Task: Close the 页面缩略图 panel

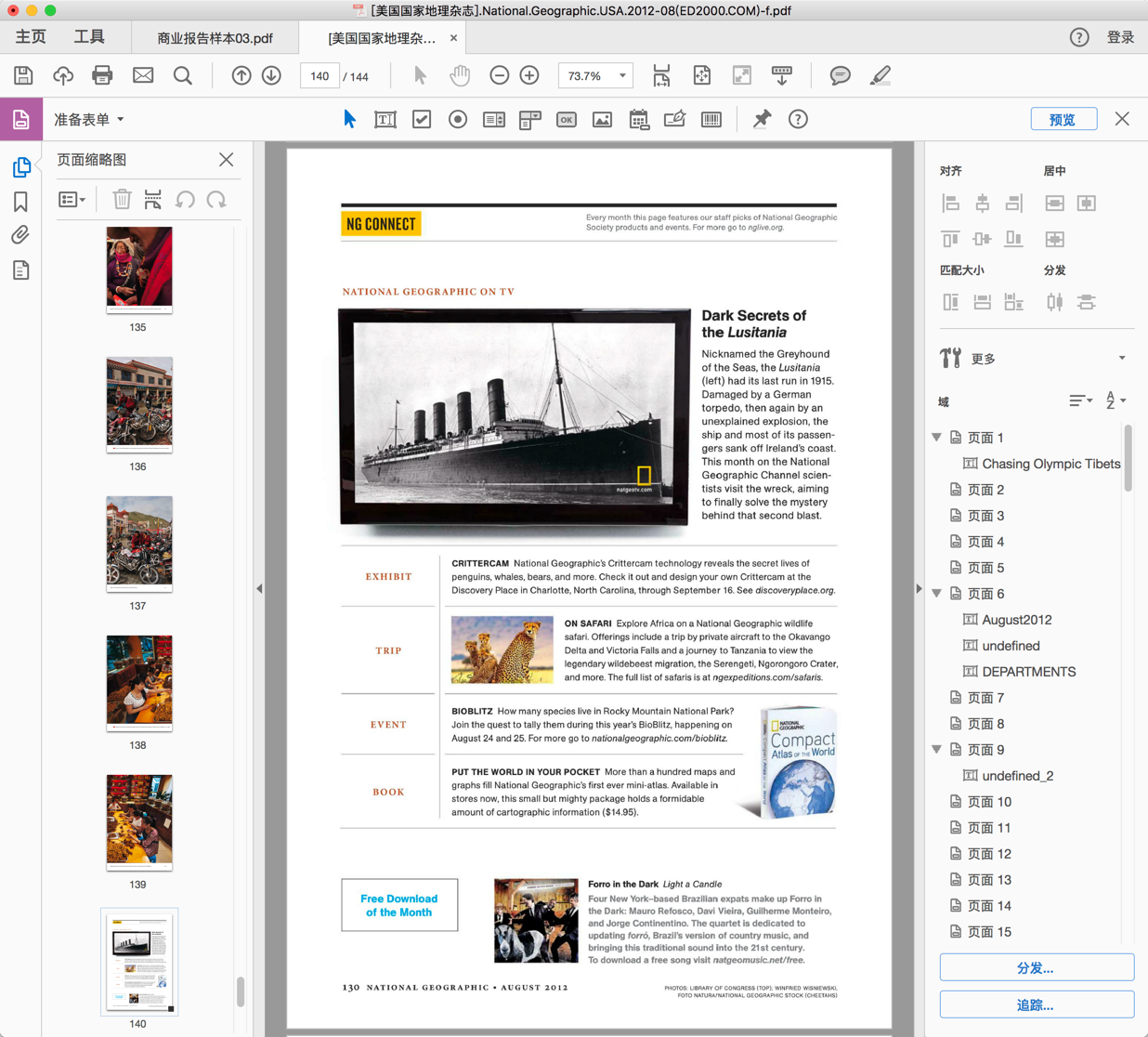Action: (x=227, y=160)
